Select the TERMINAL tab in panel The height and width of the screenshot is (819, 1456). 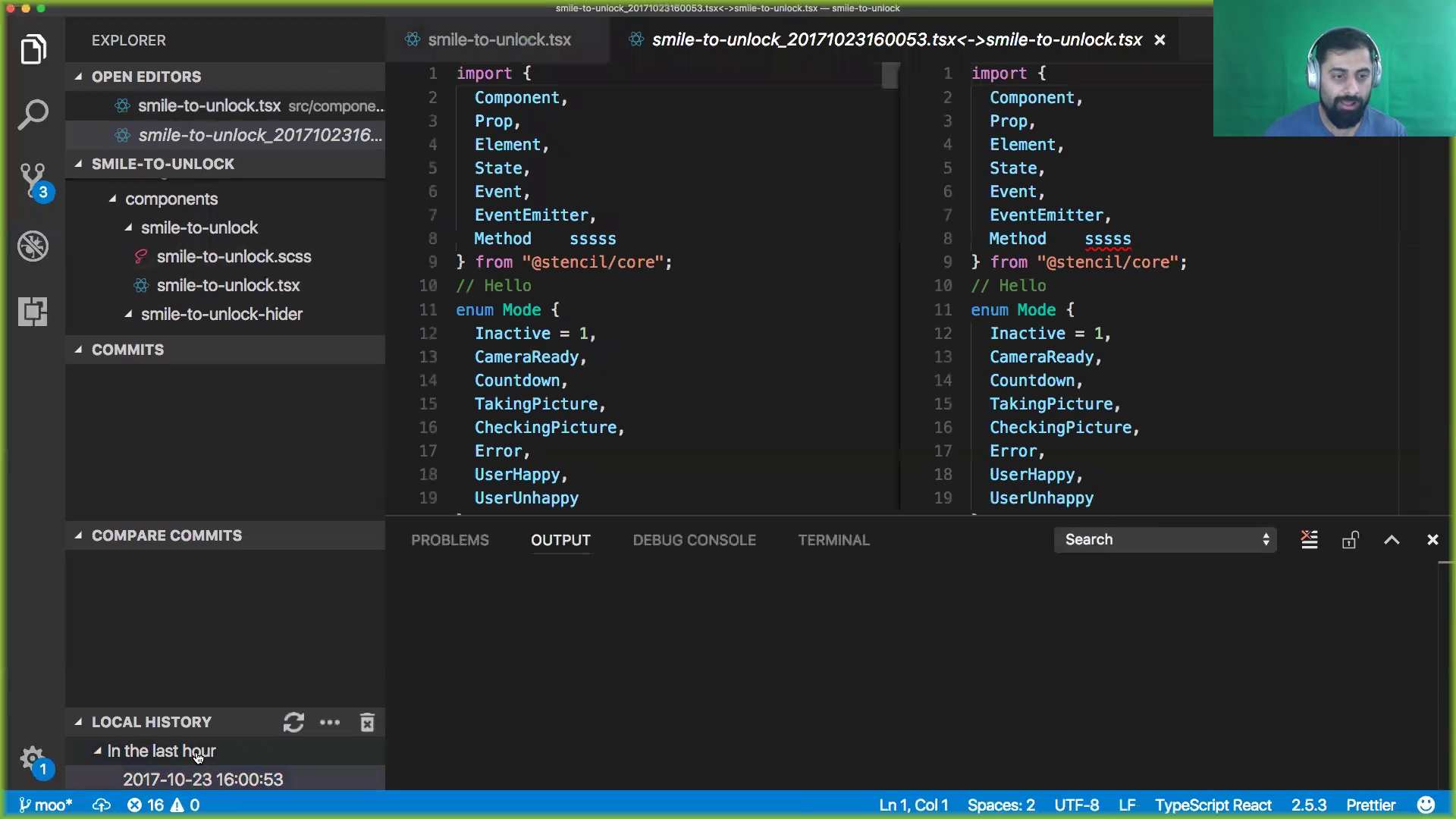click(834, 540)
